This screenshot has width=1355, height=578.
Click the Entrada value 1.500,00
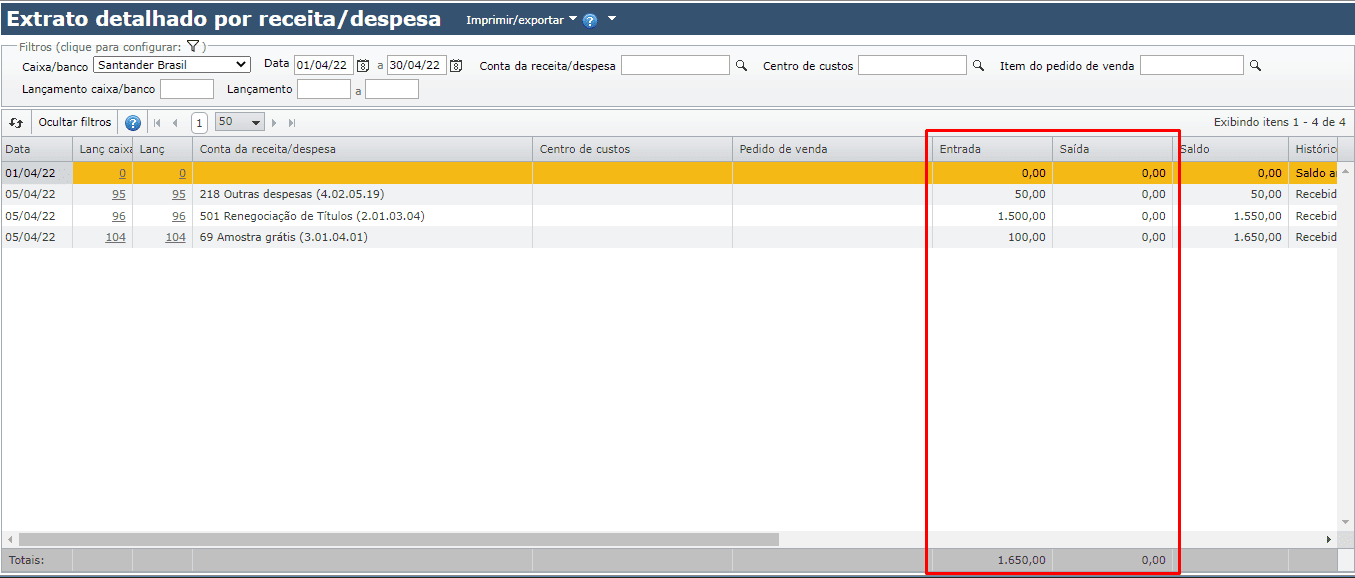tap(1021, 216)
